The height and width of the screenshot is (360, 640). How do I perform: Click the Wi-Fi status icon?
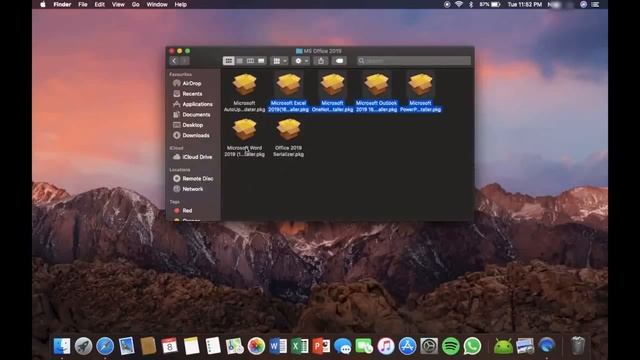coord(459,4)
